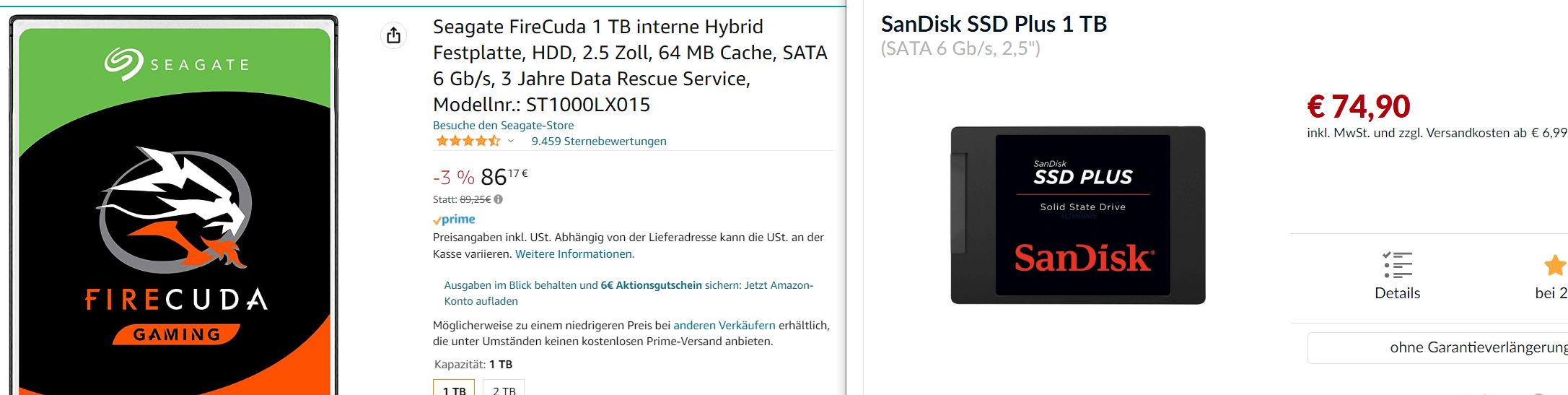Click the info icon next to 89,25€
Image resolution: width=1568 pixels, height=395 pixels.
click(498, 199)
